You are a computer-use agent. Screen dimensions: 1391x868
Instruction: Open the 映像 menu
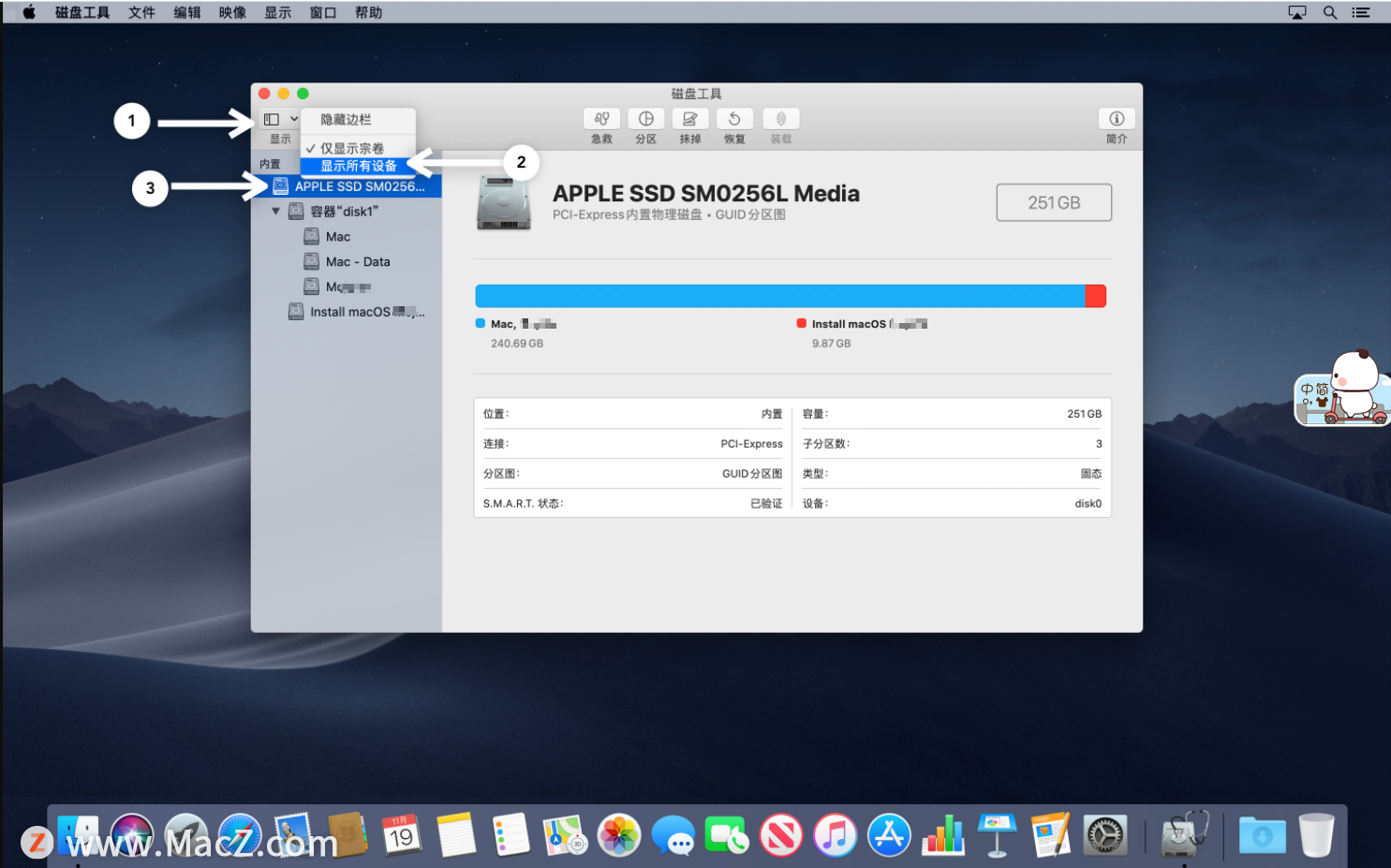pos(232,12)
